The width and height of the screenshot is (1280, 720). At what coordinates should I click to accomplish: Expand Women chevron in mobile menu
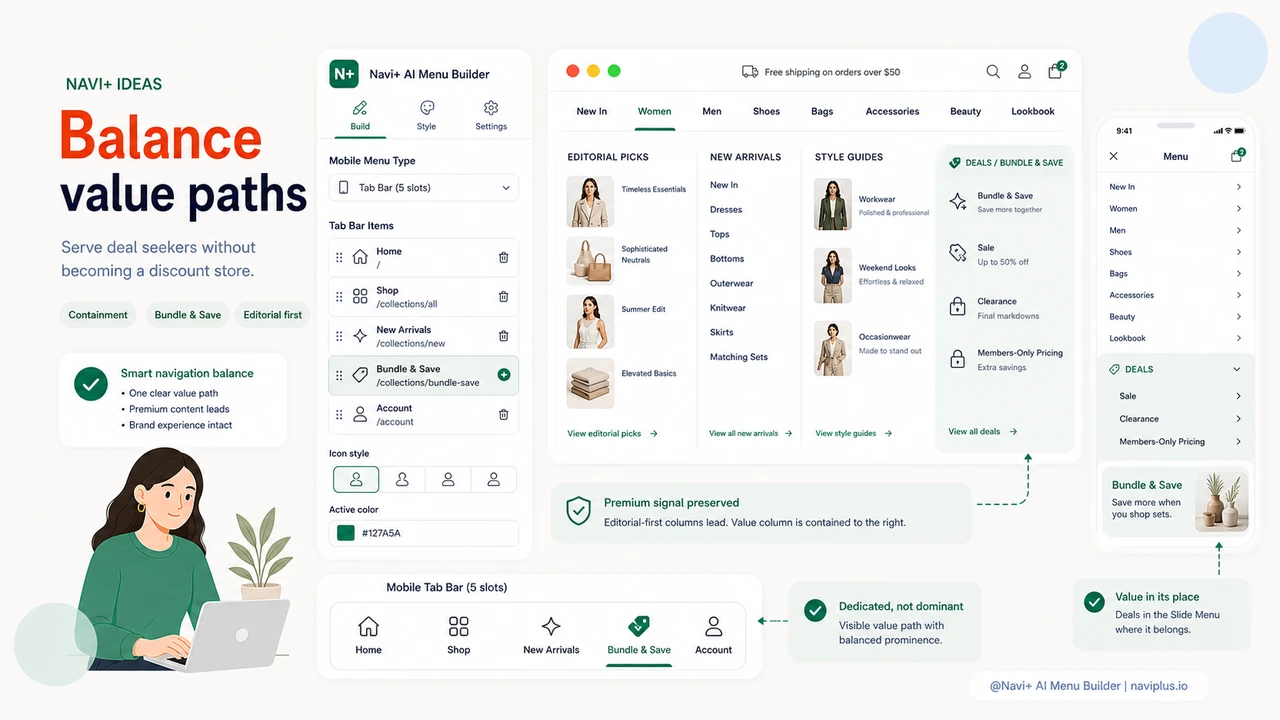point(1238,209)
